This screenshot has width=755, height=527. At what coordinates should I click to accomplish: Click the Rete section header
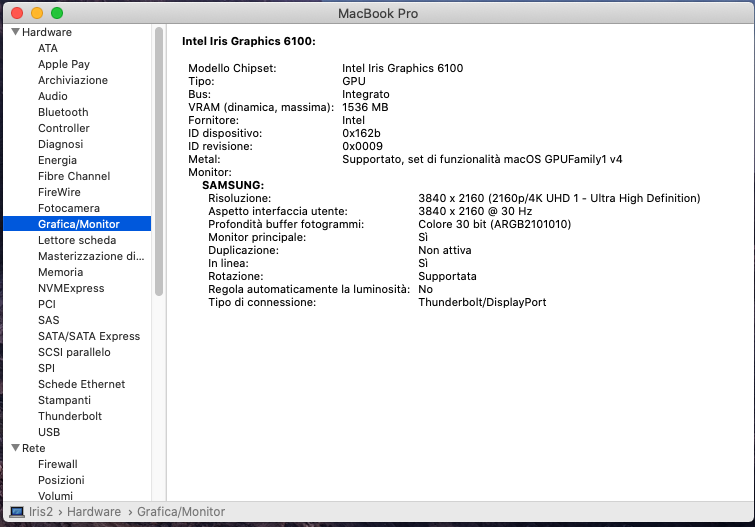(34, 448)
